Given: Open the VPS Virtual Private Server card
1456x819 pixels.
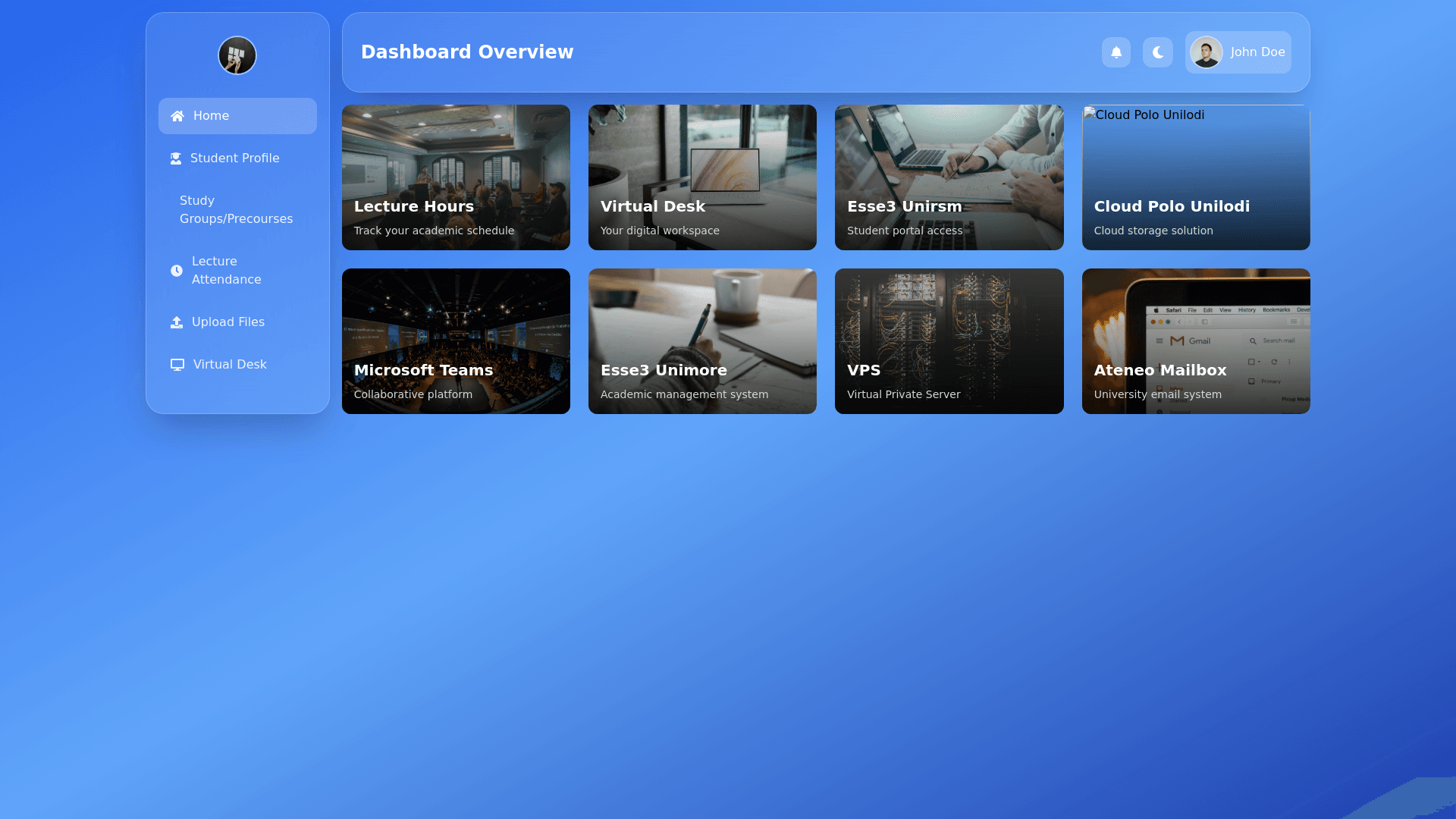Looking at the screenshot, I should [949, 340].
